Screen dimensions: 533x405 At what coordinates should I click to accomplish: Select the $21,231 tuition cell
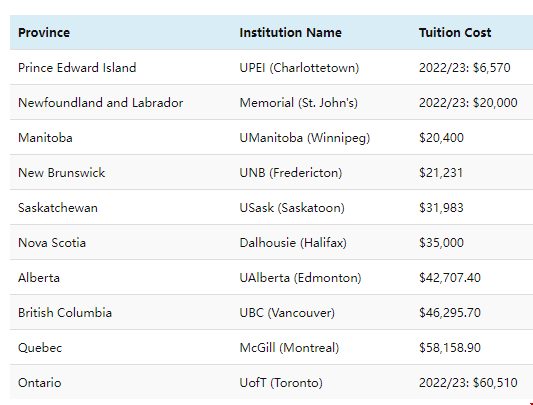pyautogui.click(x=441, y=173)
